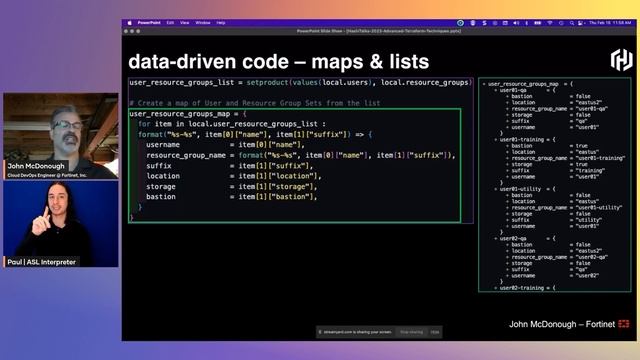This screenshot has width=640, height=360.
Task: Click the blue circular menu bar icon
Action: [460, 23]
